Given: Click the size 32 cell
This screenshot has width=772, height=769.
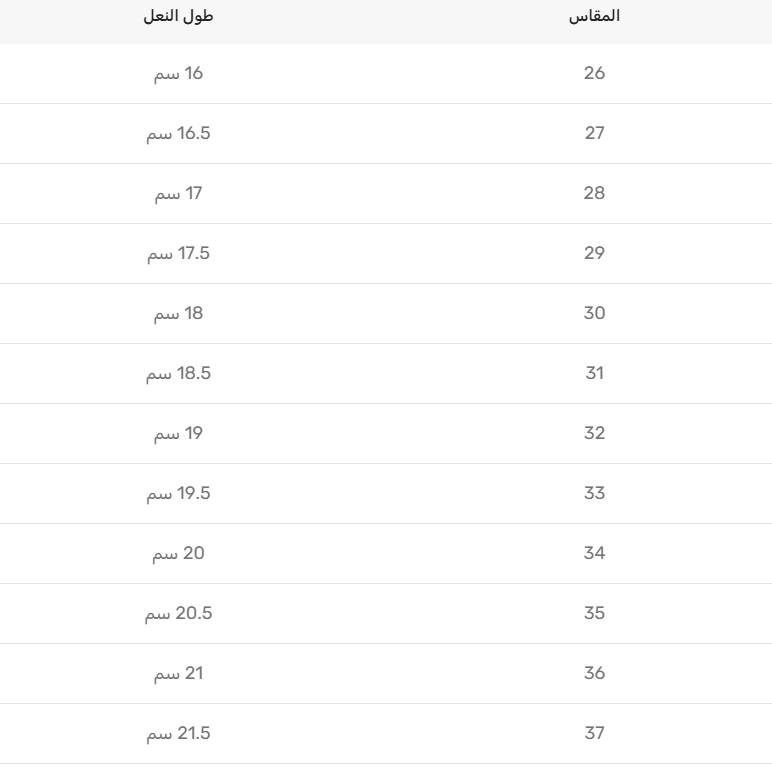Looking at the screenshot, I should click(x=594, y=433).
